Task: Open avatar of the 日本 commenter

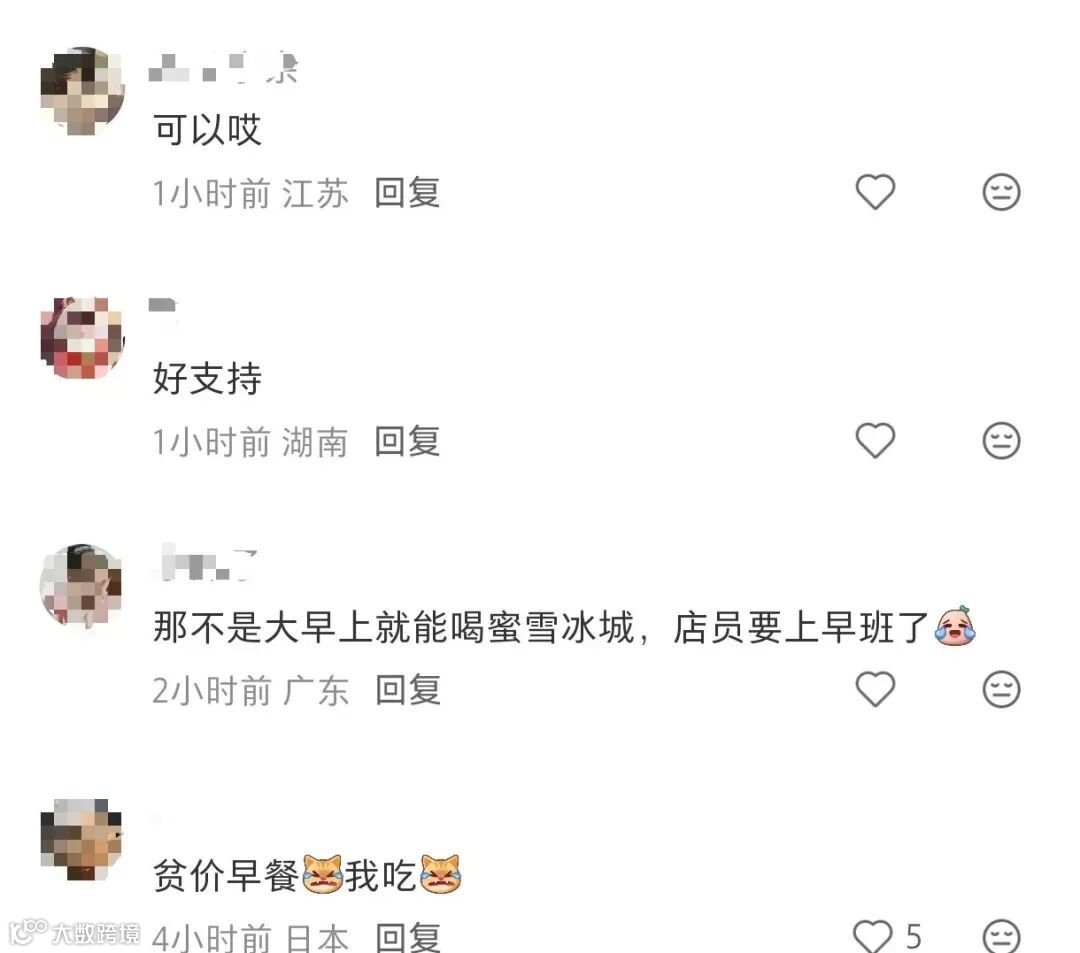Action: [82, 839]
